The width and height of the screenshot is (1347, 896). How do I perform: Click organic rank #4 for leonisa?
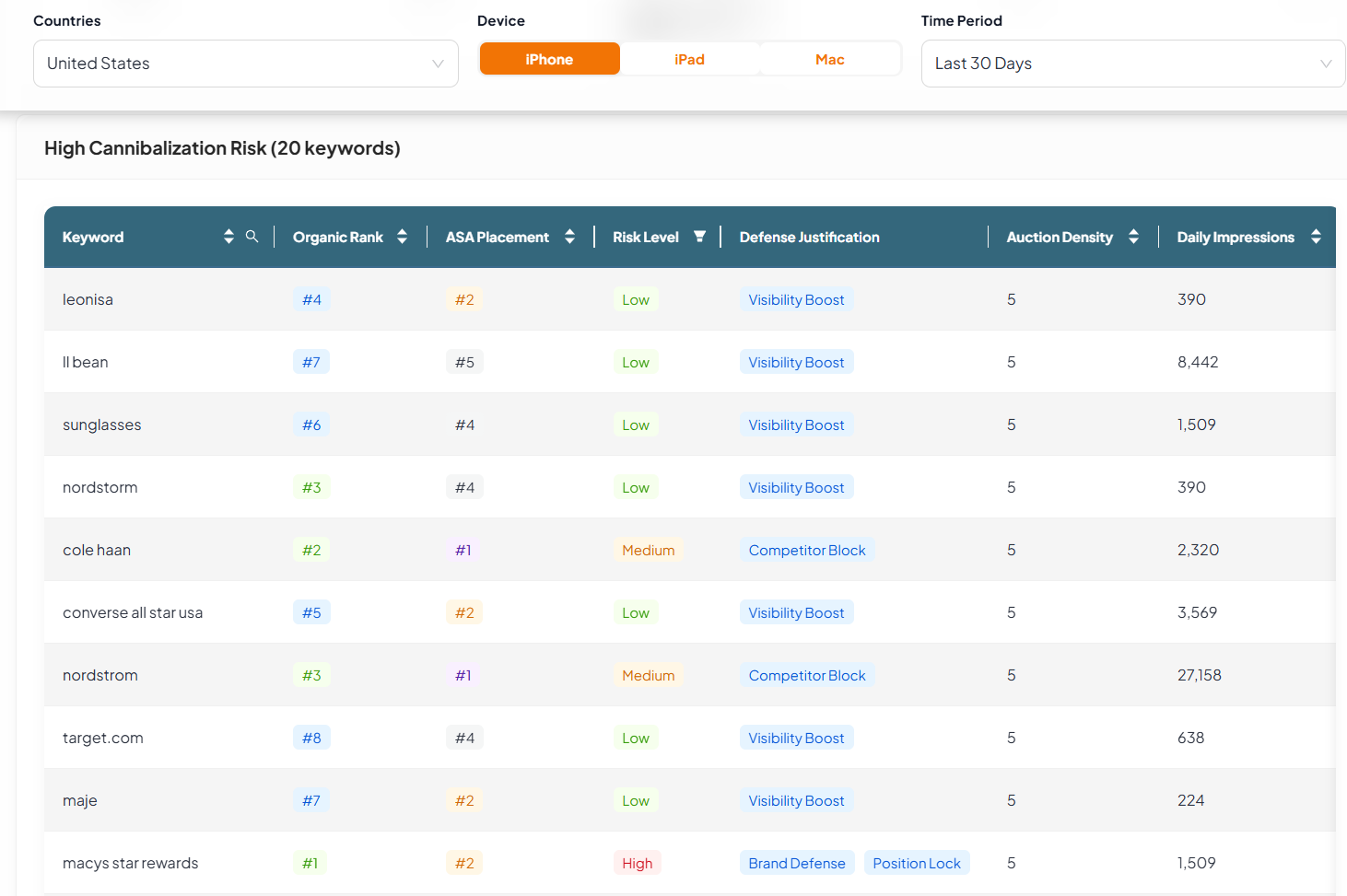[x=311, y=299]
